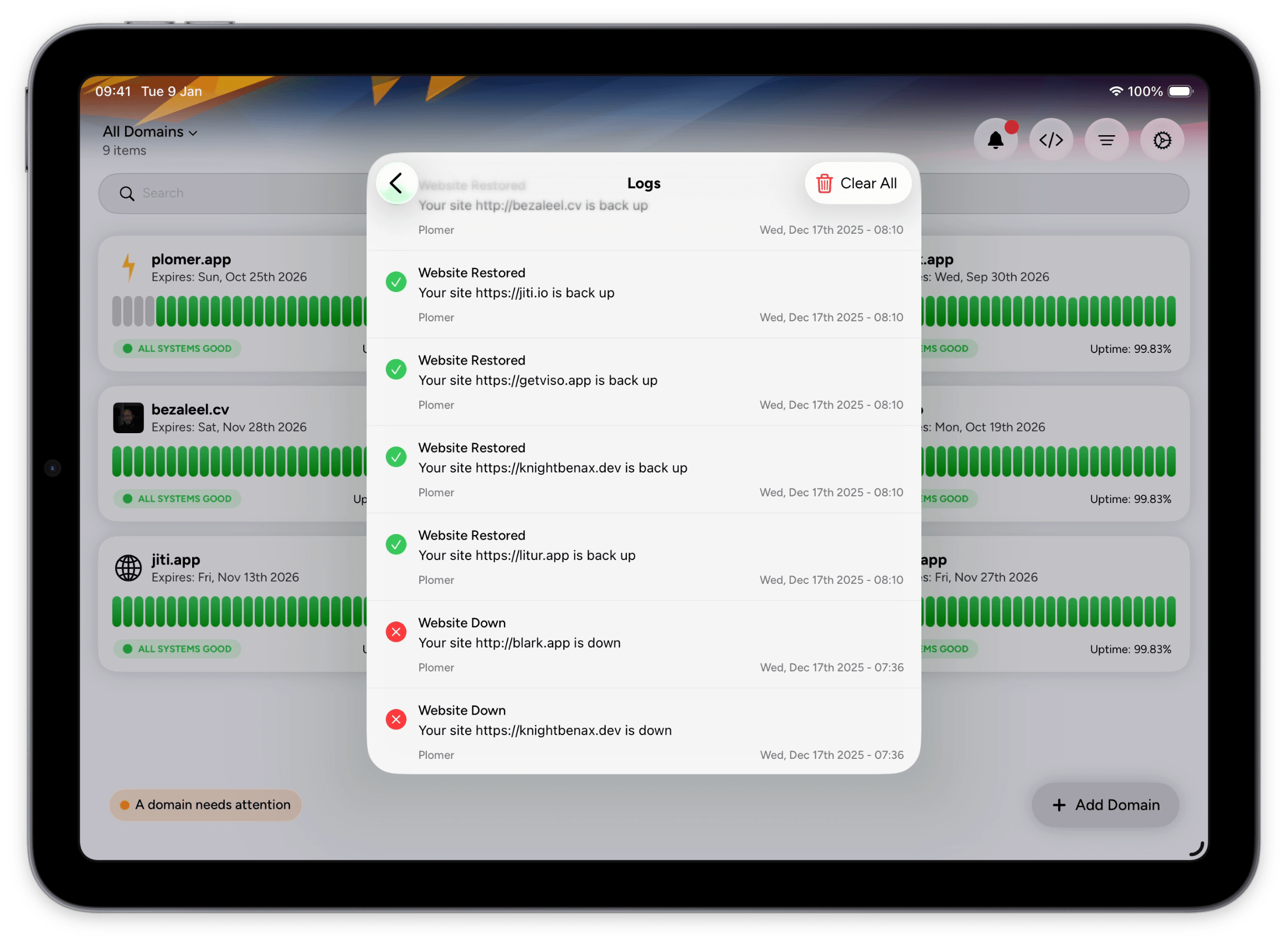The width and height of the screenshot is (1288, 945).
Task: Click the bezaleel.cv avatar thumbnail
Action: point(128,418)
